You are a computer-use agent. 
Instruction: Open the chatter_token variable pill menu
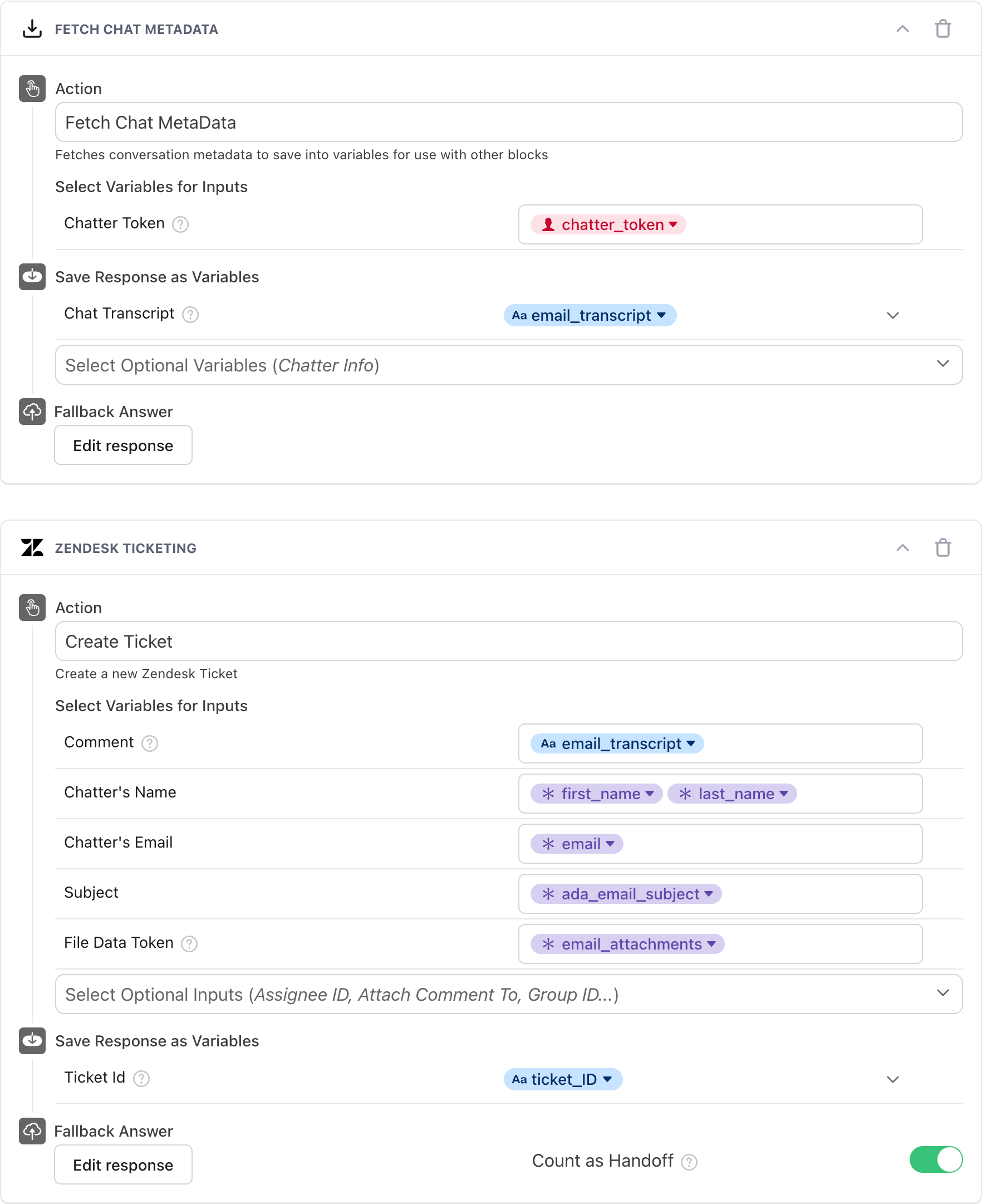[608, 224]
